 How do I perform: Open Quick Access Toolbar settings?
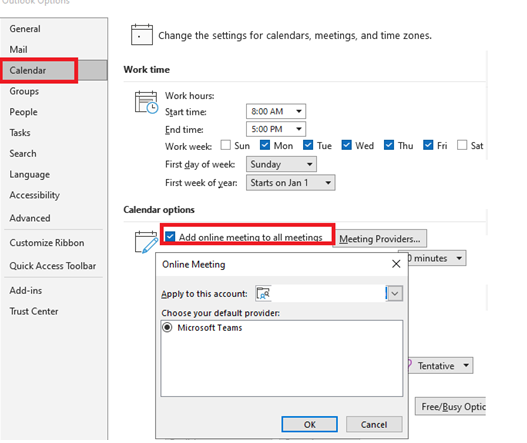click(x=52, y=266)
